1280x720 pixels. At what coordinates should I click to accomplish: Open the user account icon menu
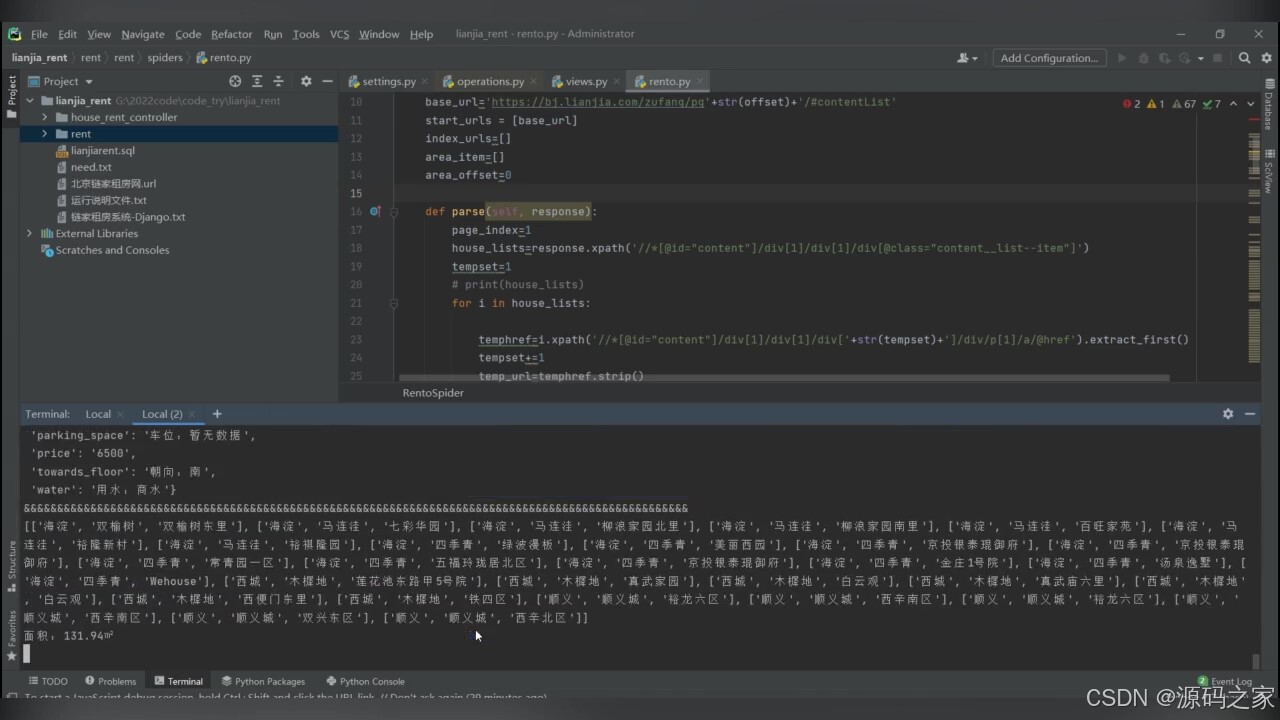click(967, 58)
